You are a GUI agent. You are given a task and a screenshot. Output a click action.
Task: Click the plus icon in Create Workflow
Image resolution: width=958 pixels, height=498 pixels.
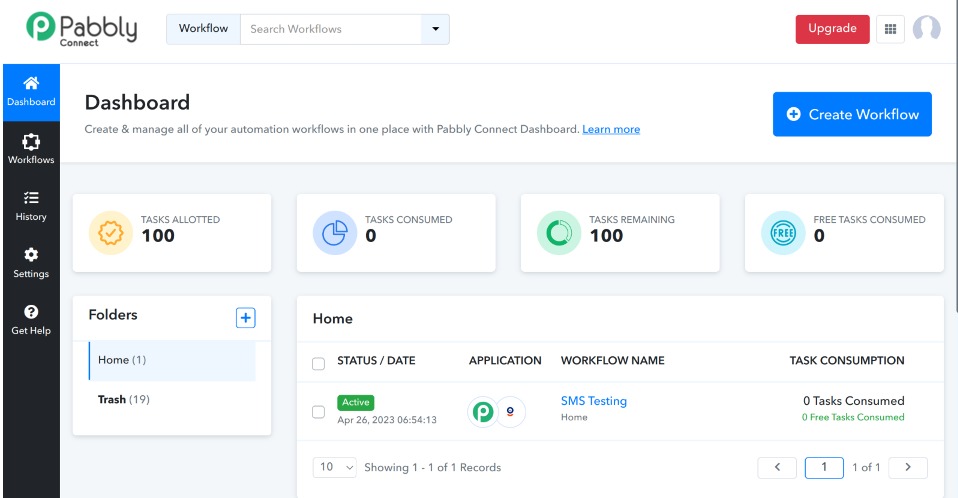[794, 114]
